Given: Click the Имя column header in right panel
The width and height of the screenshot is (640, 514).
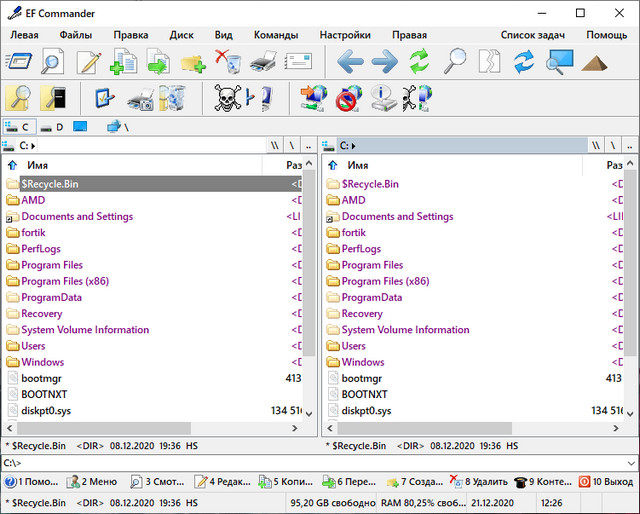Looking at the screenshot, I should 358,165.
